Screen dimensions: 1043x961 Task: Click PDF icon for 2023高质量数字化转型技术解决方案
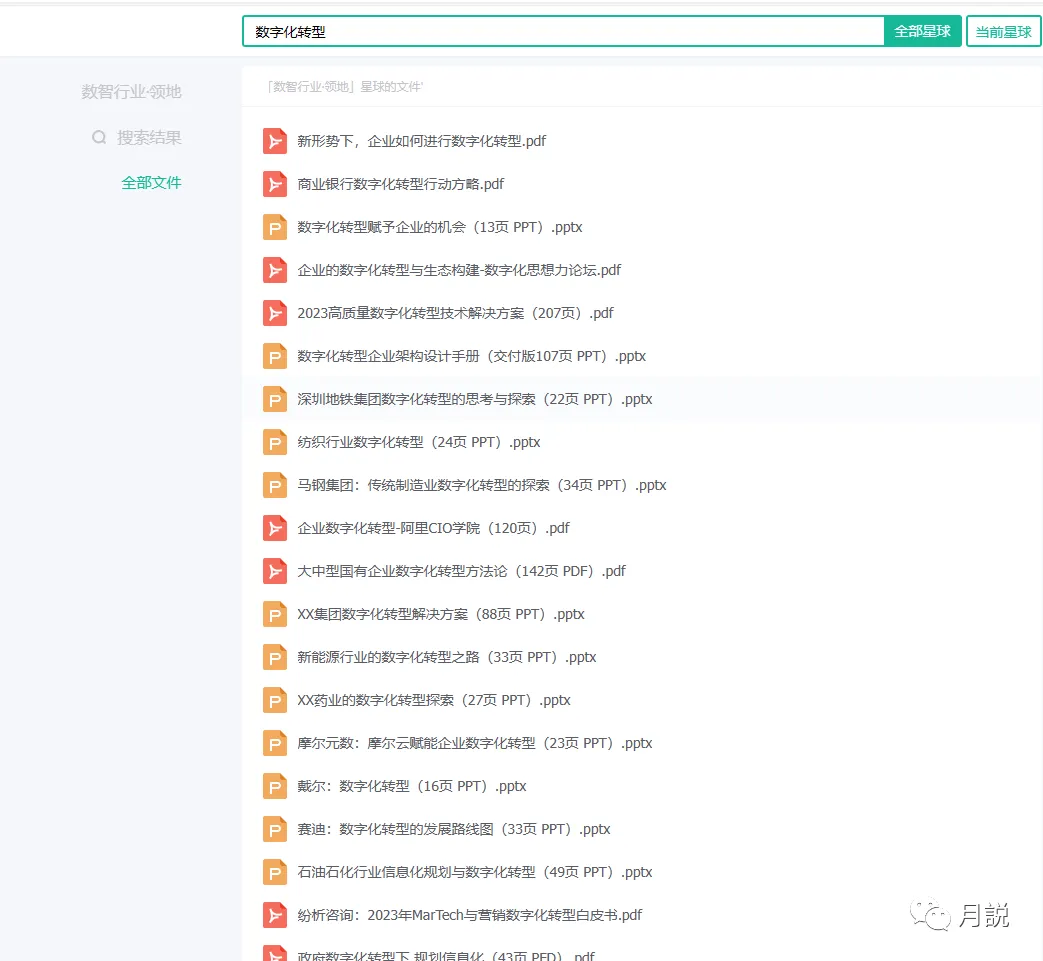(275, 313)
